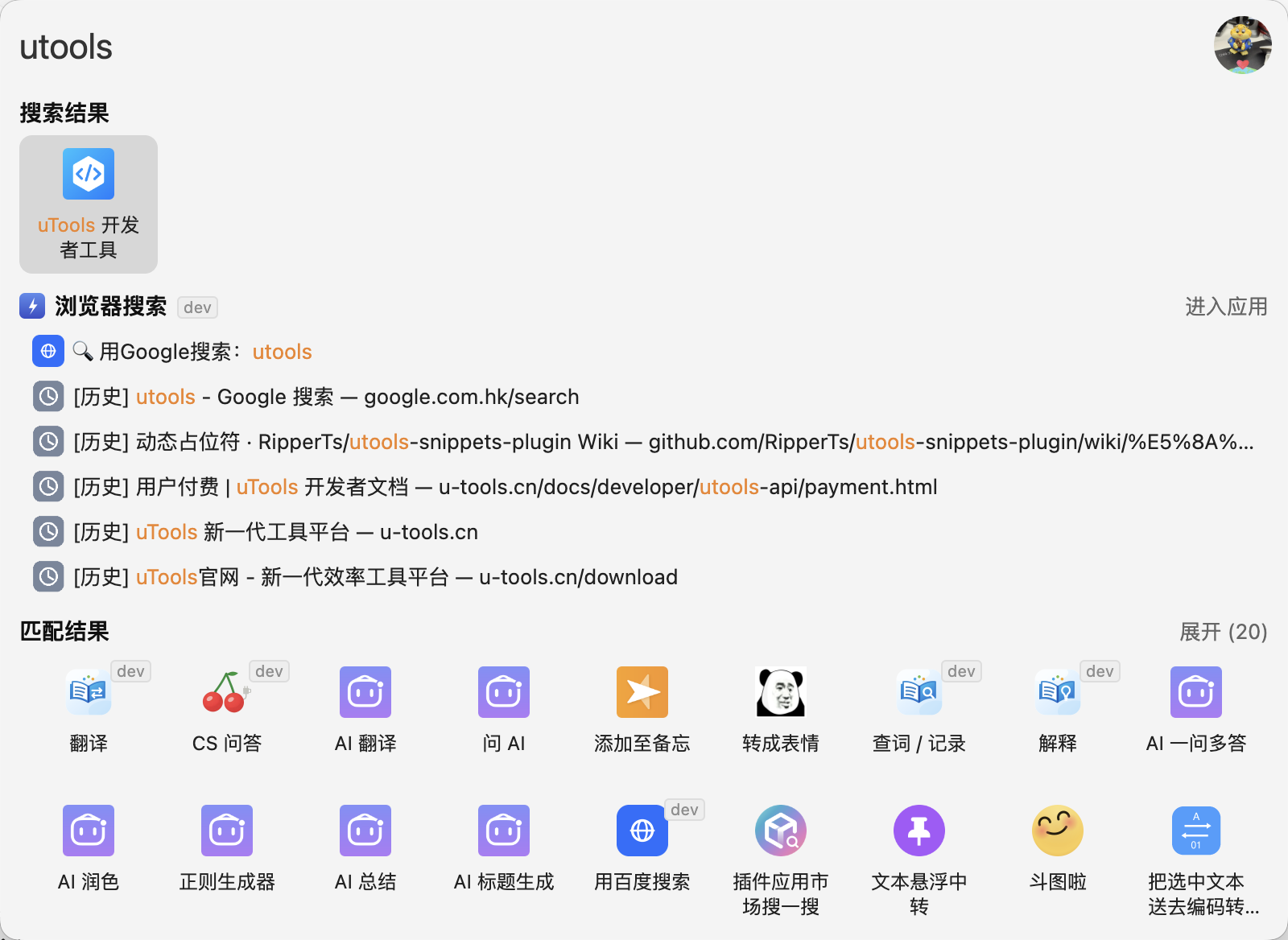Open the AI 翻译 icon
The image size is (1288, 940).
point(365,692)
